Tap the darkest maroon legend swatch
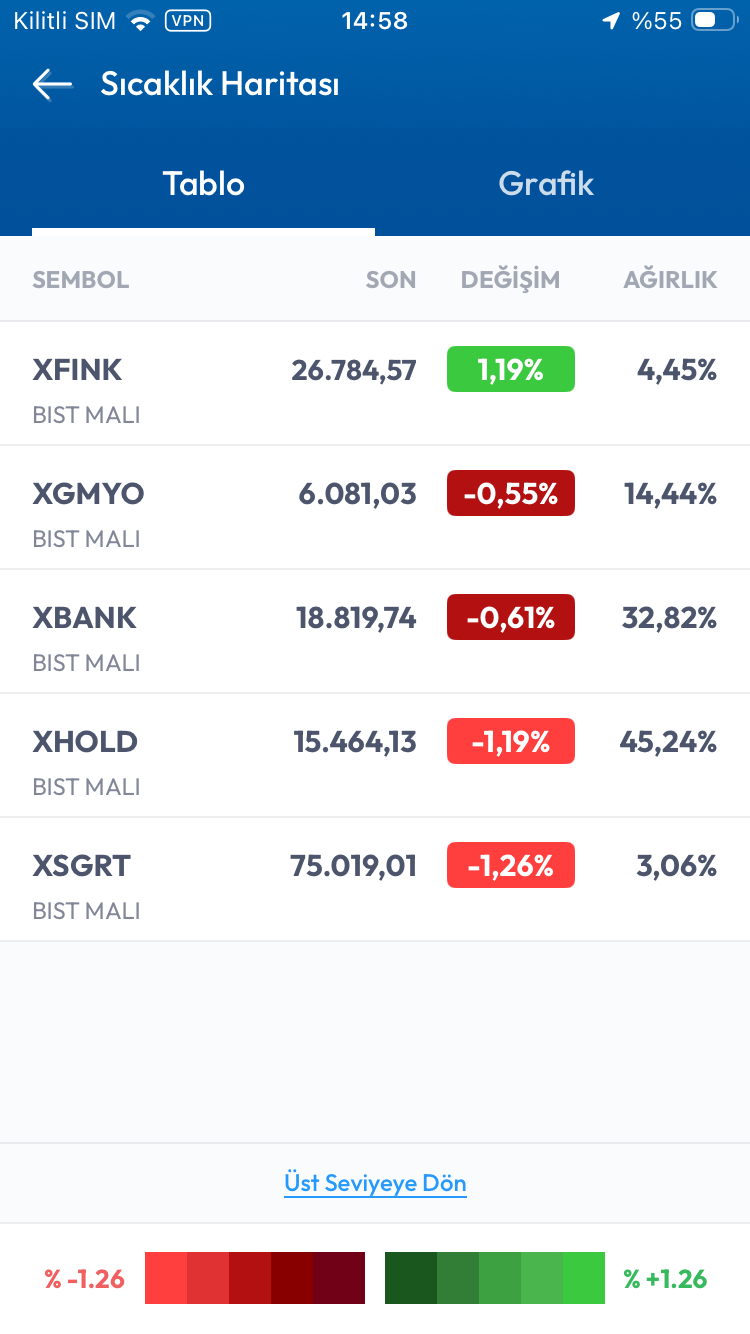This screenshot has height=1334, width=750. (339, 1278)
